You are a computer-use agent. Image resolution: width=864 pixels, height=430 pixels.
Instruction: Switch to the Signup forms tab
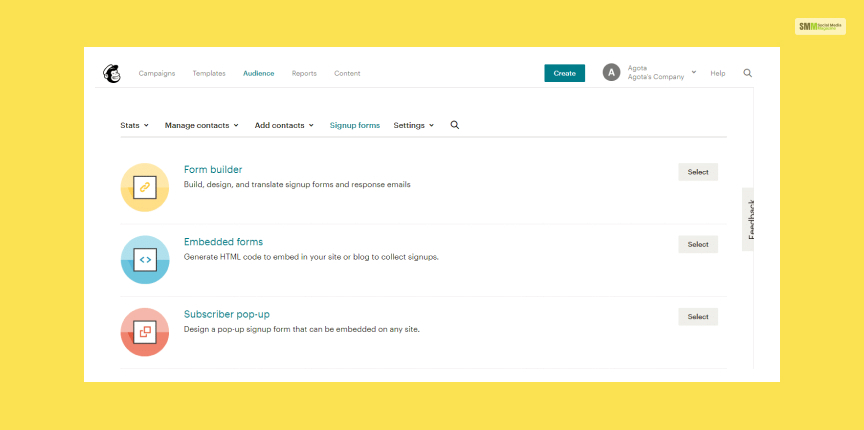(x=355, y=125)
